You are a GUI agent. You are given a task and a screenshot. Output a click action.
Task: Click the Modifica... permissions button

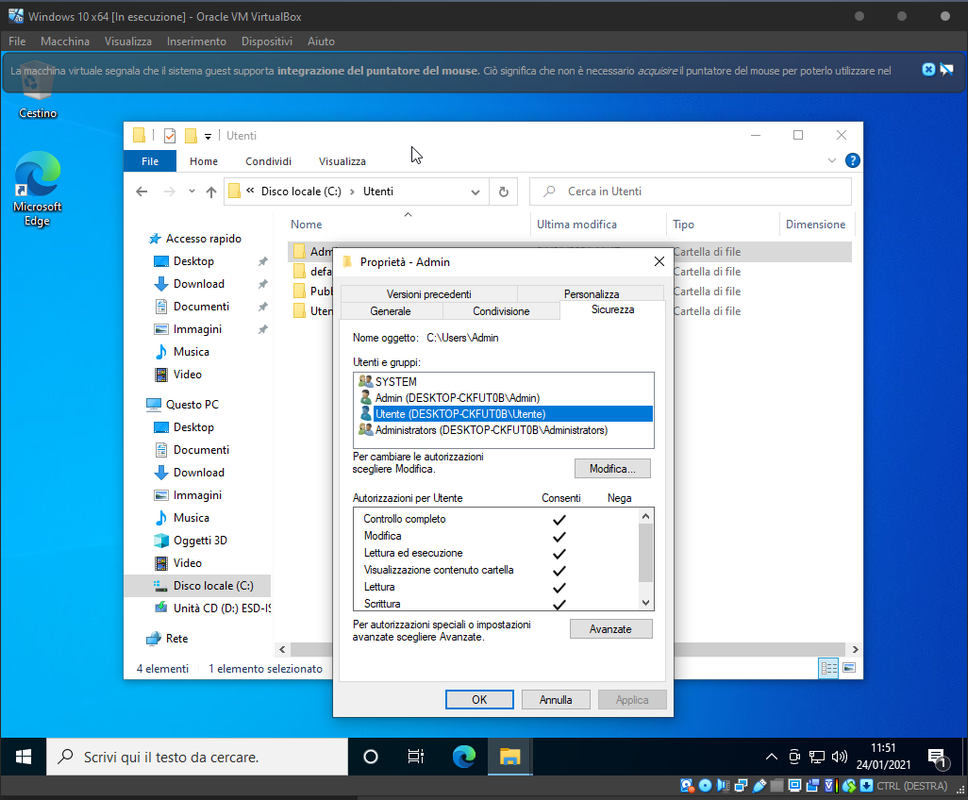pyautogui.click(x=612, y=469)
